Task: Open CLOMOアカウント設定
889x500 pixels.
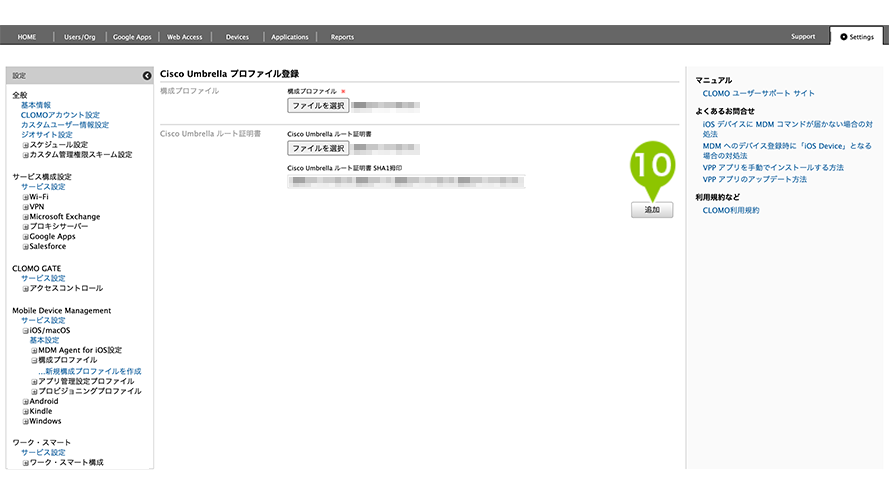Action: tap(60, 115)
